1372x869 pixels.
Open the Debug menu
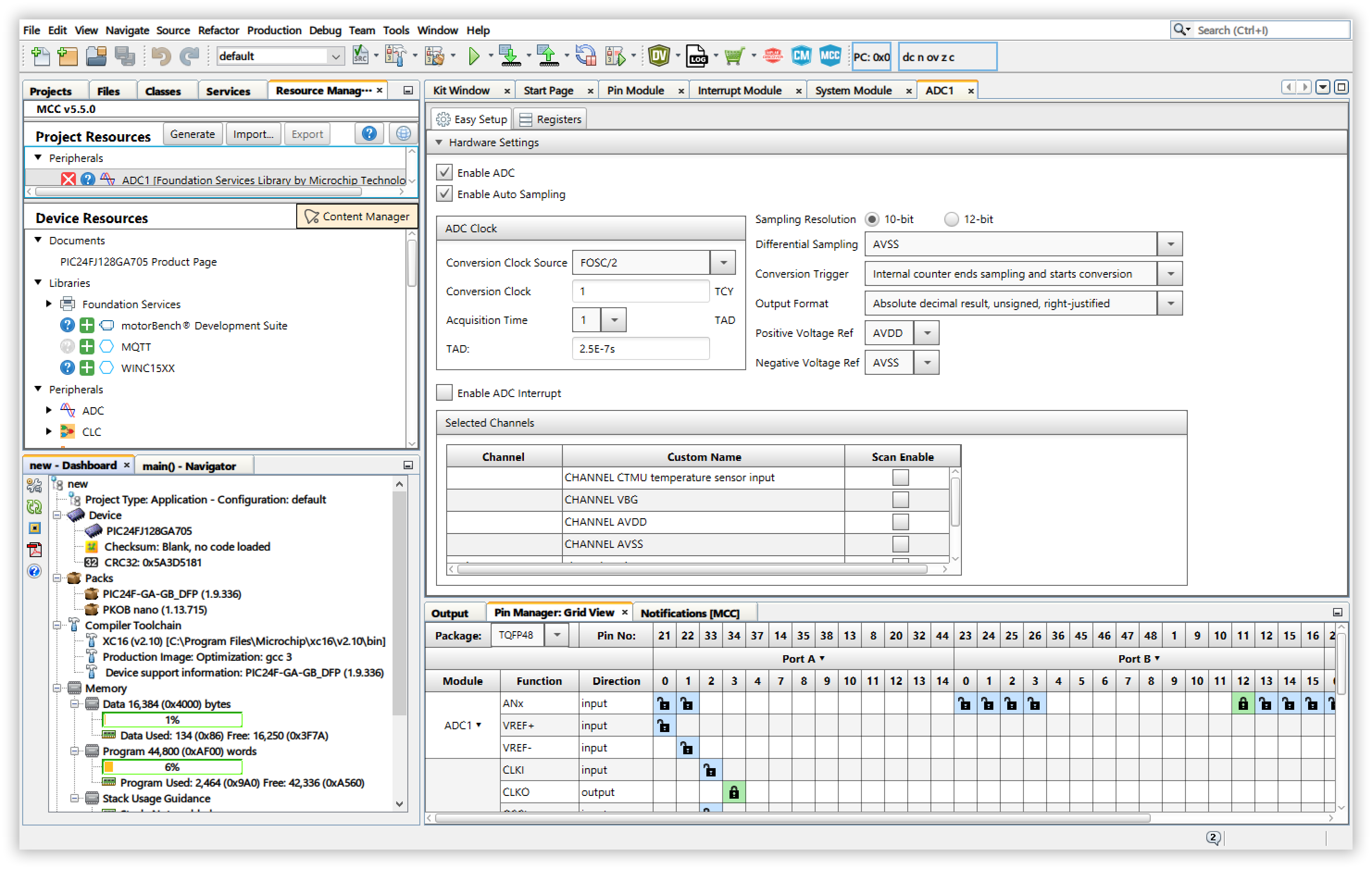pos(325,30)
